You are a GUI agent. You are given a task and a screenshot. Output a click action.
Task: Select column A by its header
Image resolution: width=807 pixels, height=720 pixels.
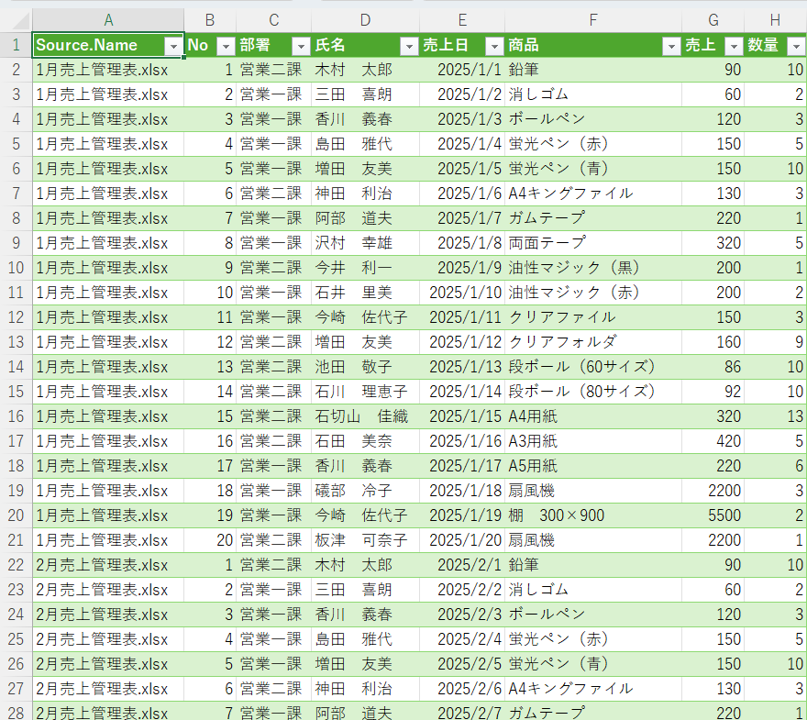point(108,21)
